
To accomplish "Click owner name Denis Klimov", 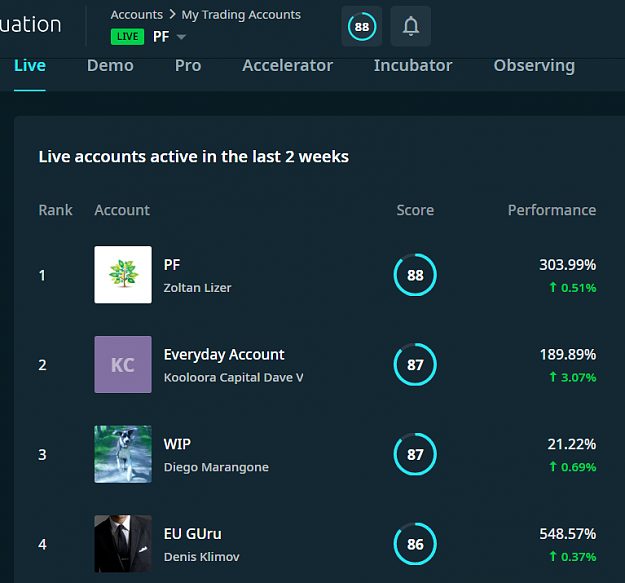I will click(x=202, y=557).
